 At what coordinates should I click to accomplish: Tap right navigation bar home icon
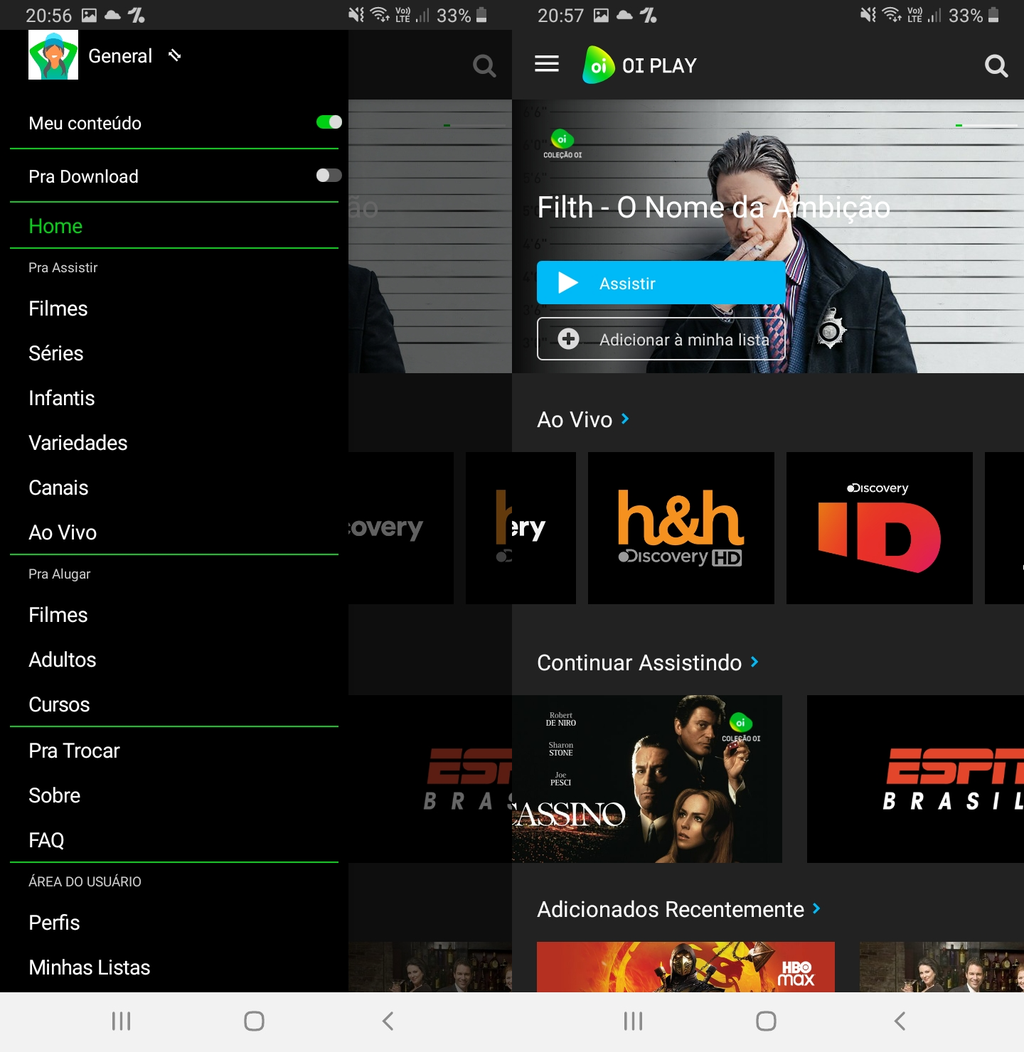(x=766, y=1021)
